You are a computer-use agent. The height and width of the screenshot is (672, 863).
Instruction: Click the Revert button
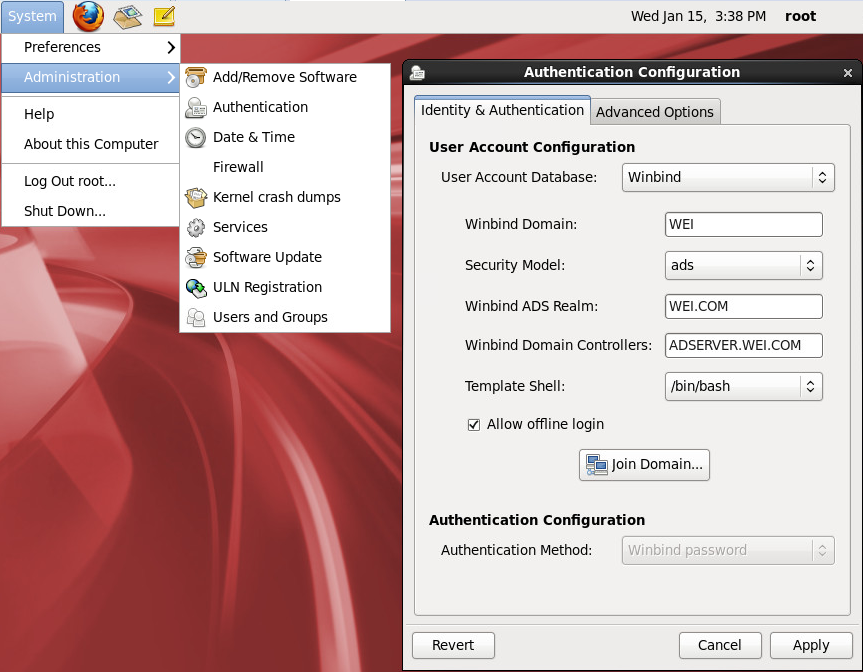pyautogui.click(x=453, y=645)
